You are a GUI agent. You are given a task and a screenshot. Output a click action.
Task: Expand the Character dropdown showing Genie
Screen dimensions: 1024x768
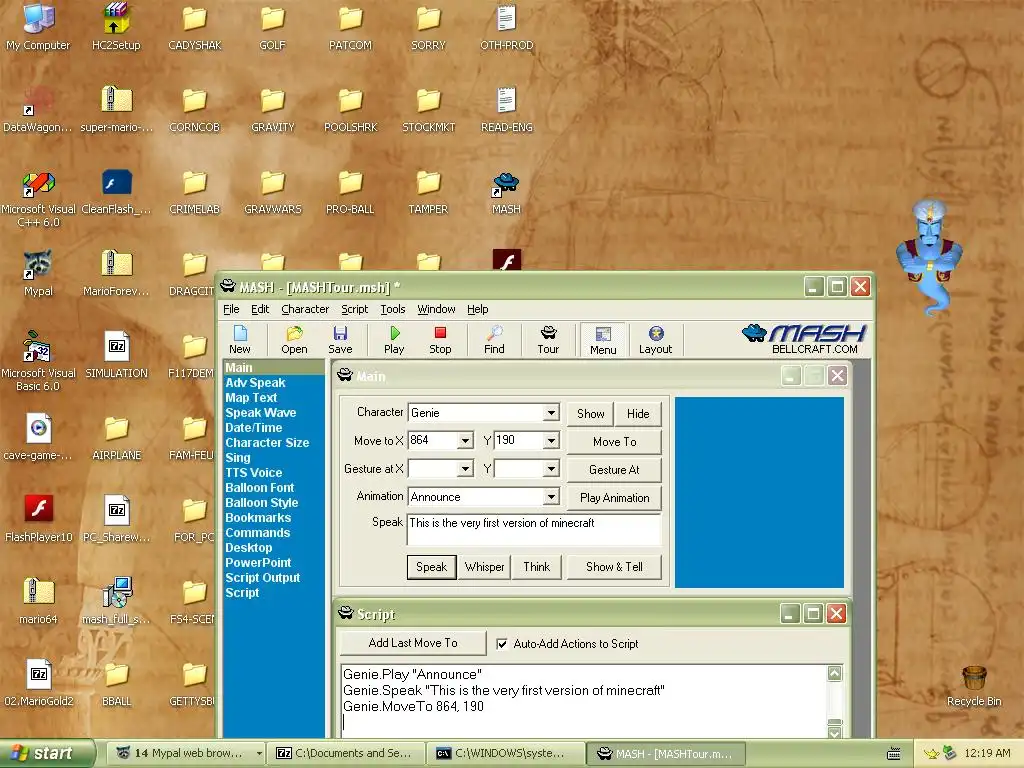(x=551, y=413)
